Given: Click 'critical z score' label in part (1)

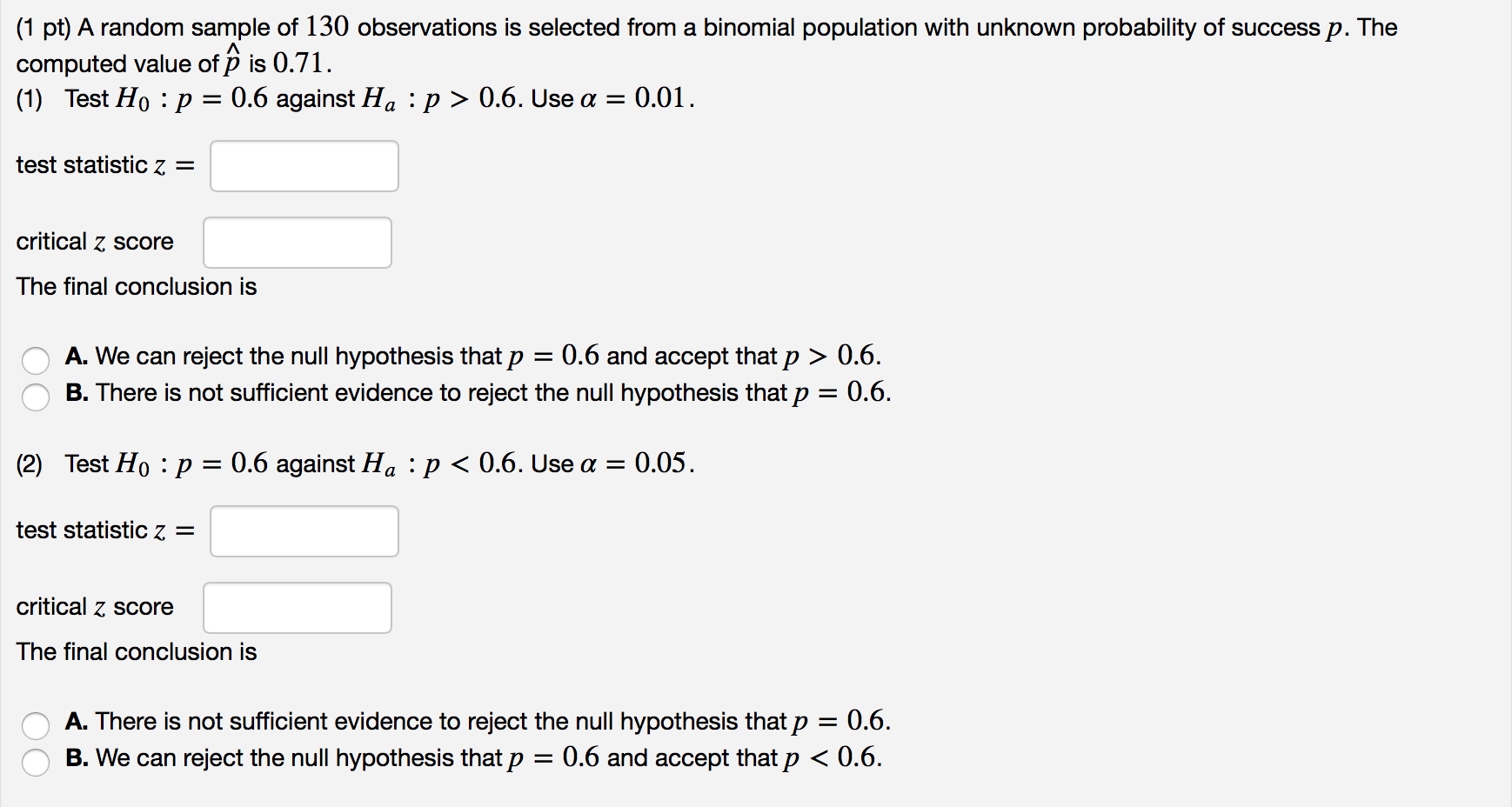Looking at the screenshot, I should pyautogui.click(x=95, y=242).
